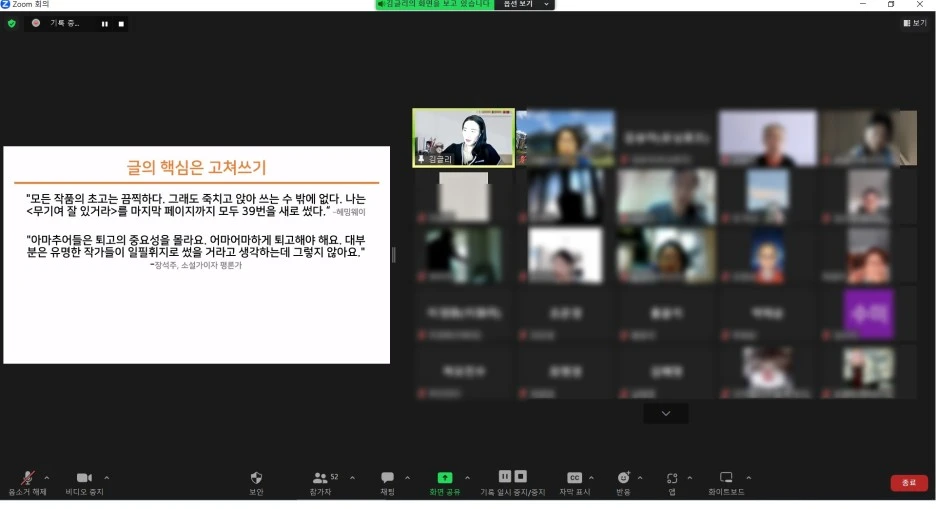The height and width of the screenshot is (509, 936).
Task: Click the 기록 중 recording status label
Action: tap(64, 23)
